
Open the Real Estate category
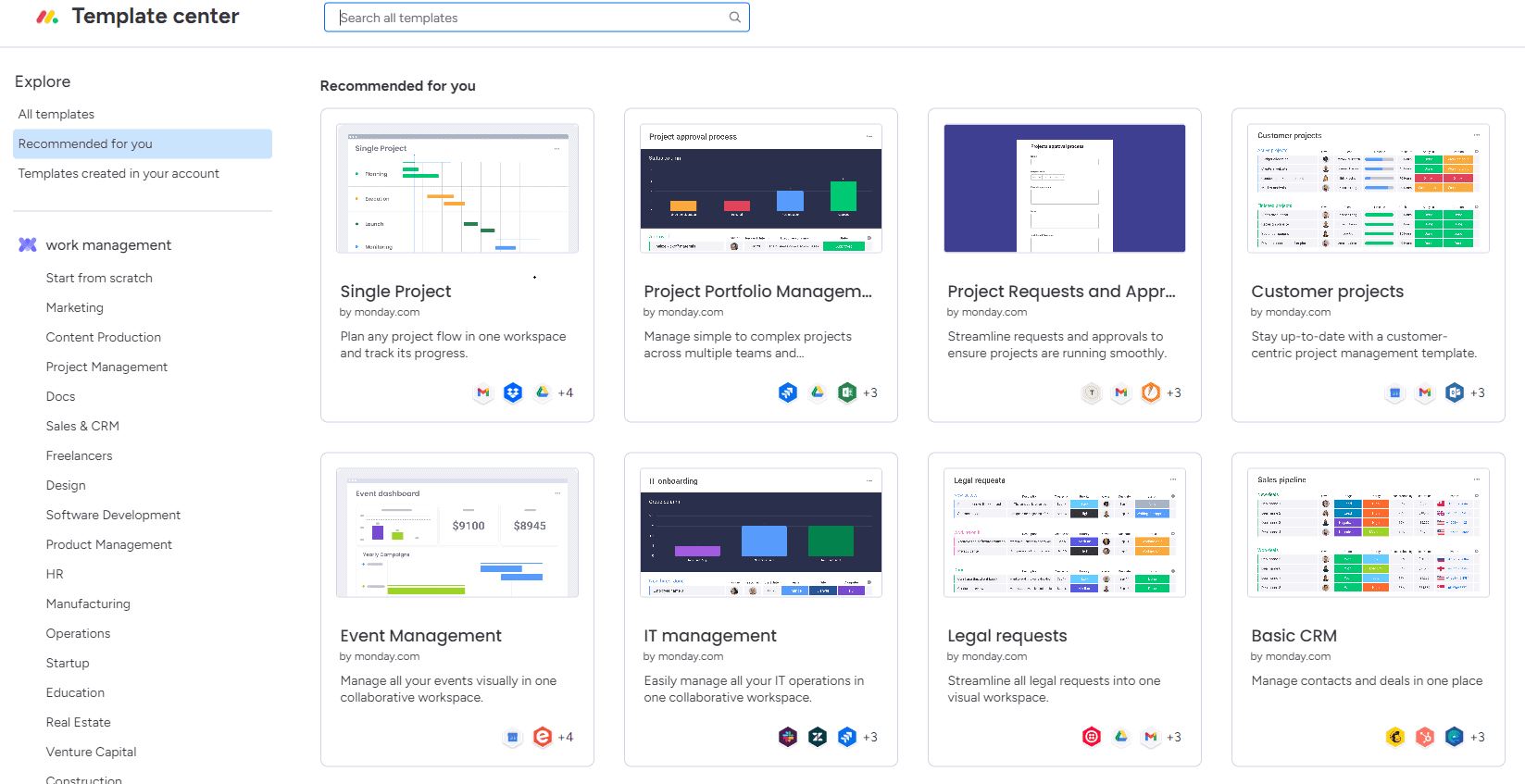click(79, 722)
